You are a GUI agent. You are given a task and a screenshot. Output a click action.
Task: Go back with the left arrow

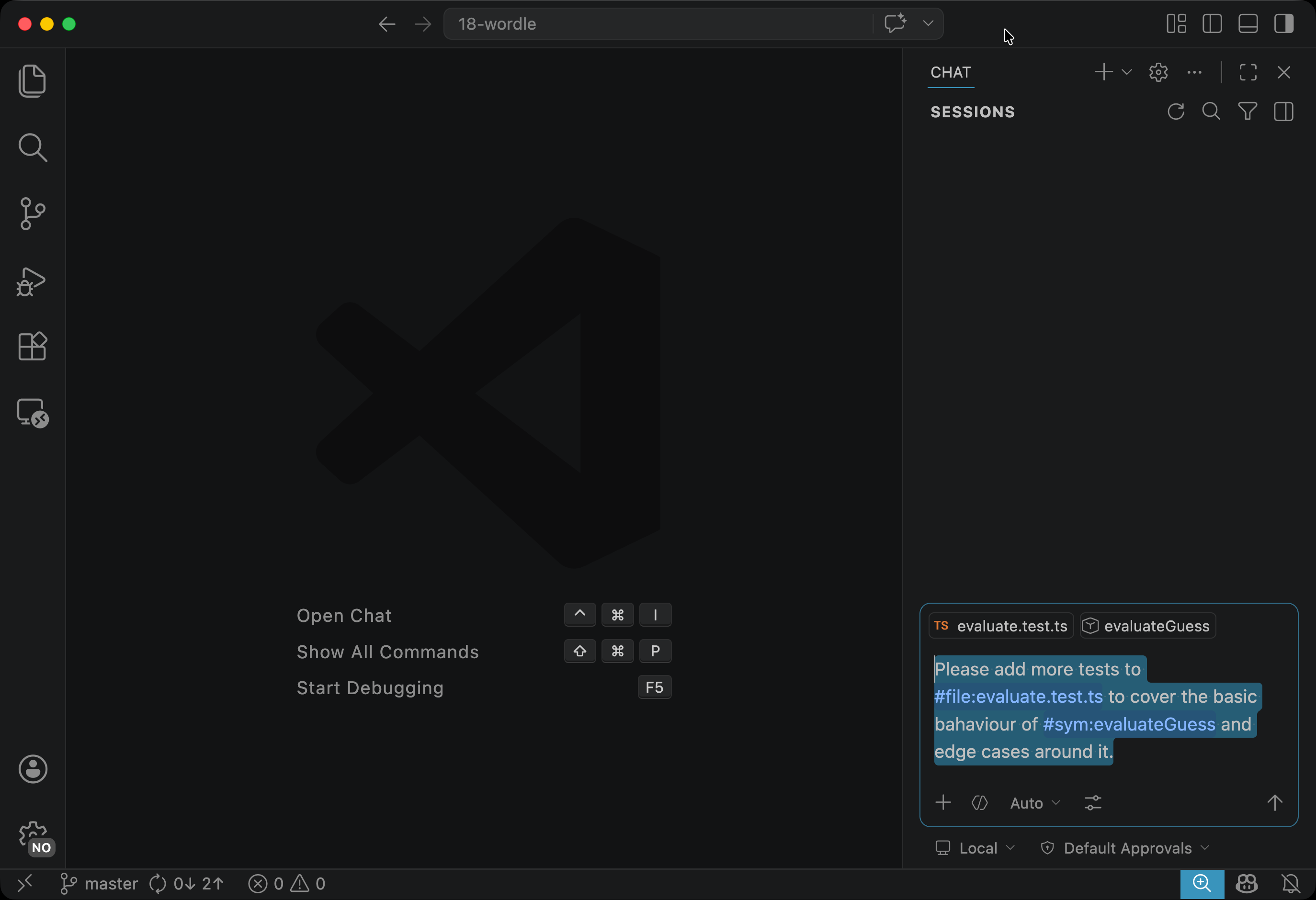387,24
